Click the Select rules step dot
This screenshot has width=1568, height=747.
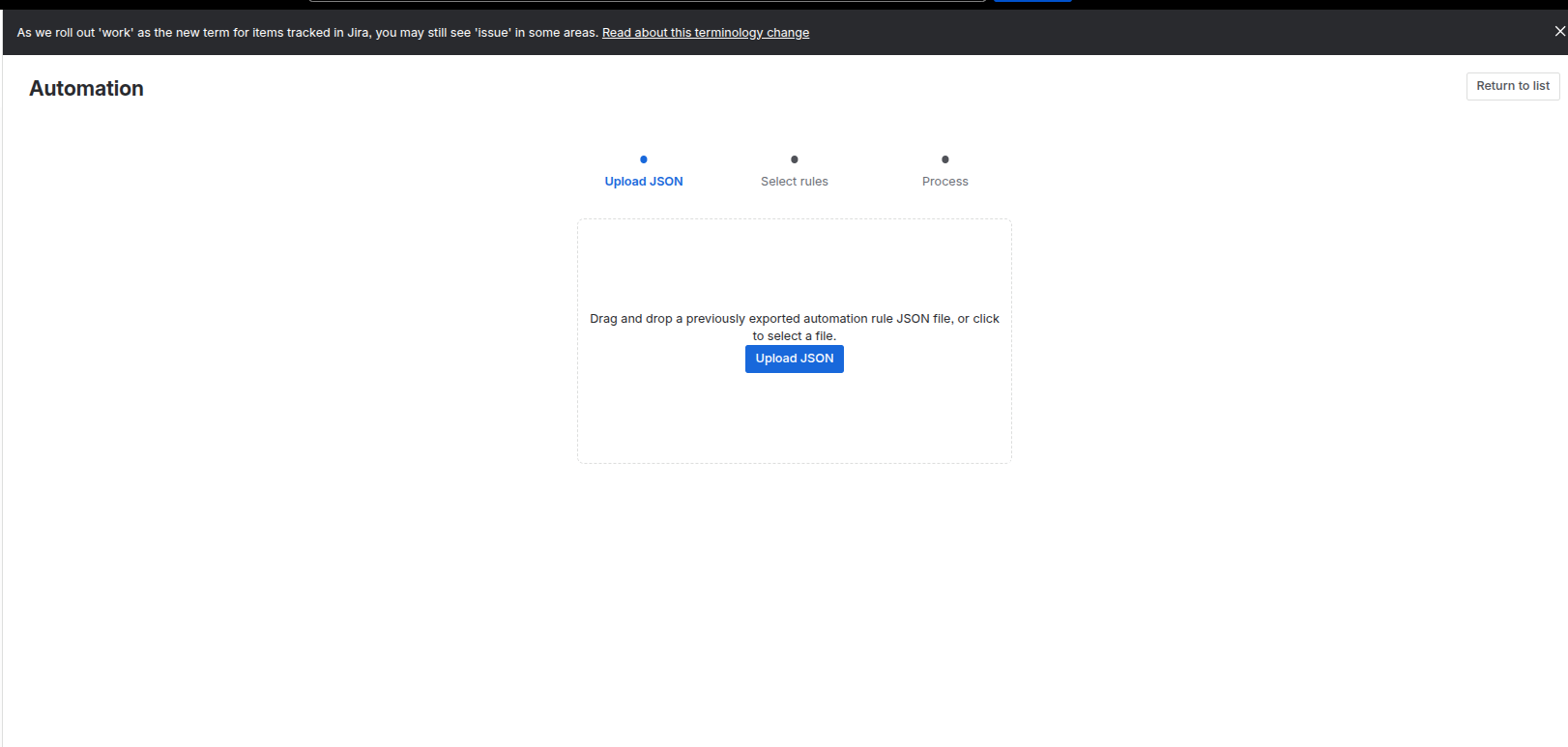point(795,159)
